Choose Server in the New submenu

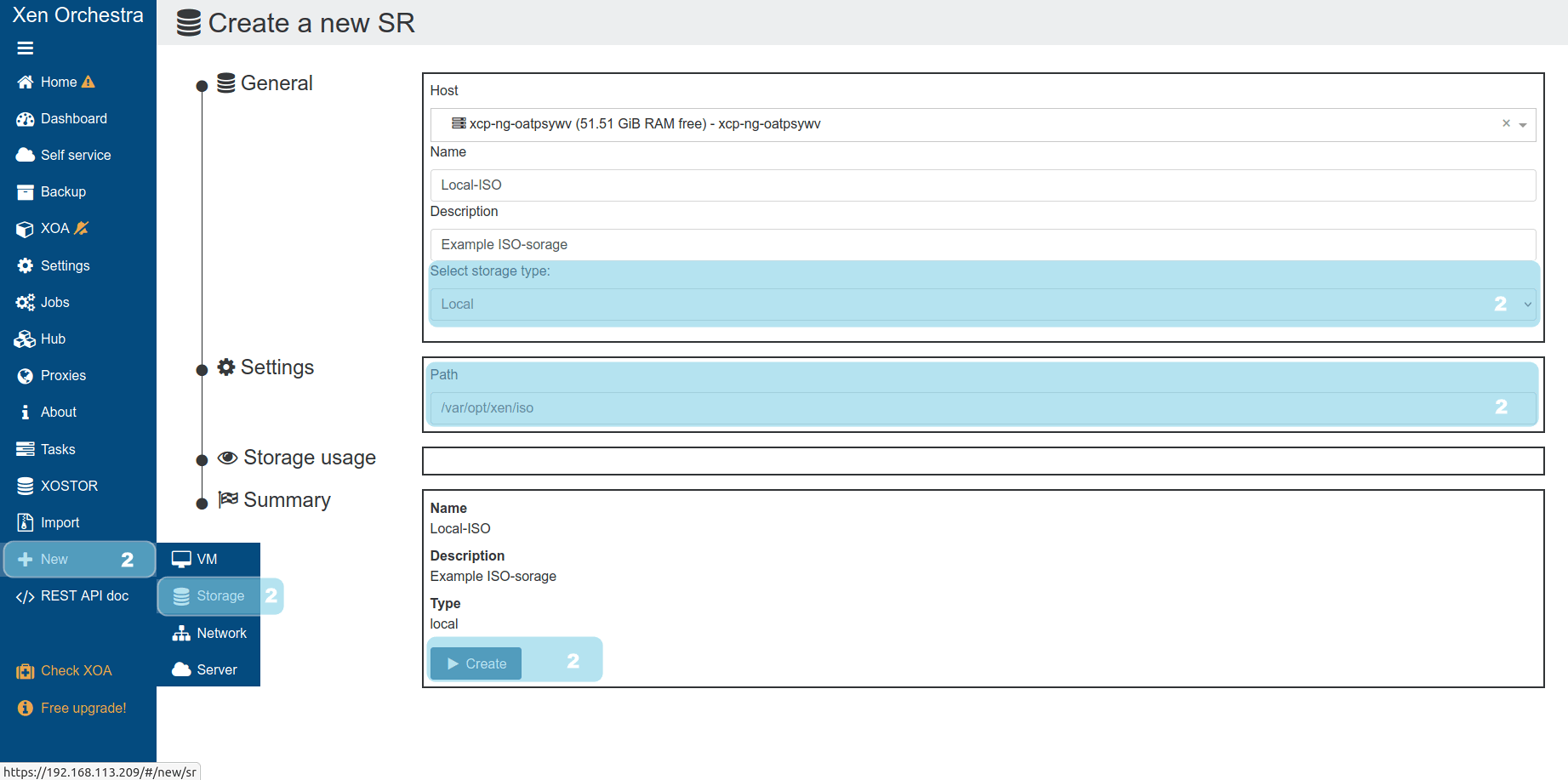pyautogui.click(x=208, y=669)
